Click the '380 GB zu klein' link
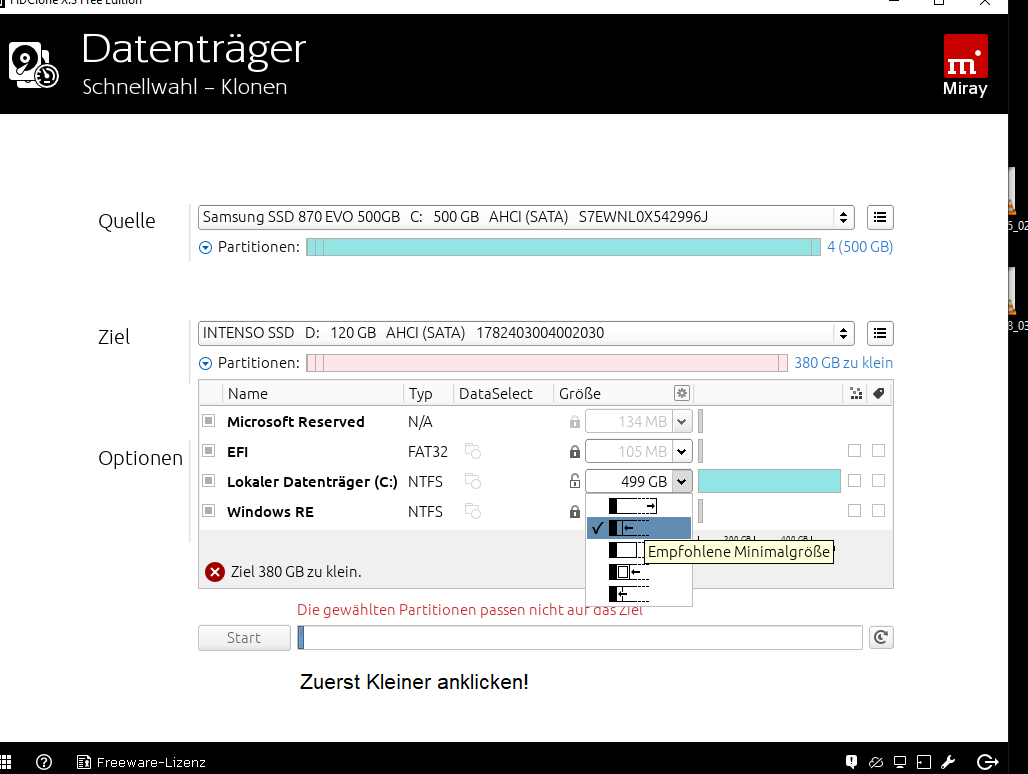 click(843, 363)
